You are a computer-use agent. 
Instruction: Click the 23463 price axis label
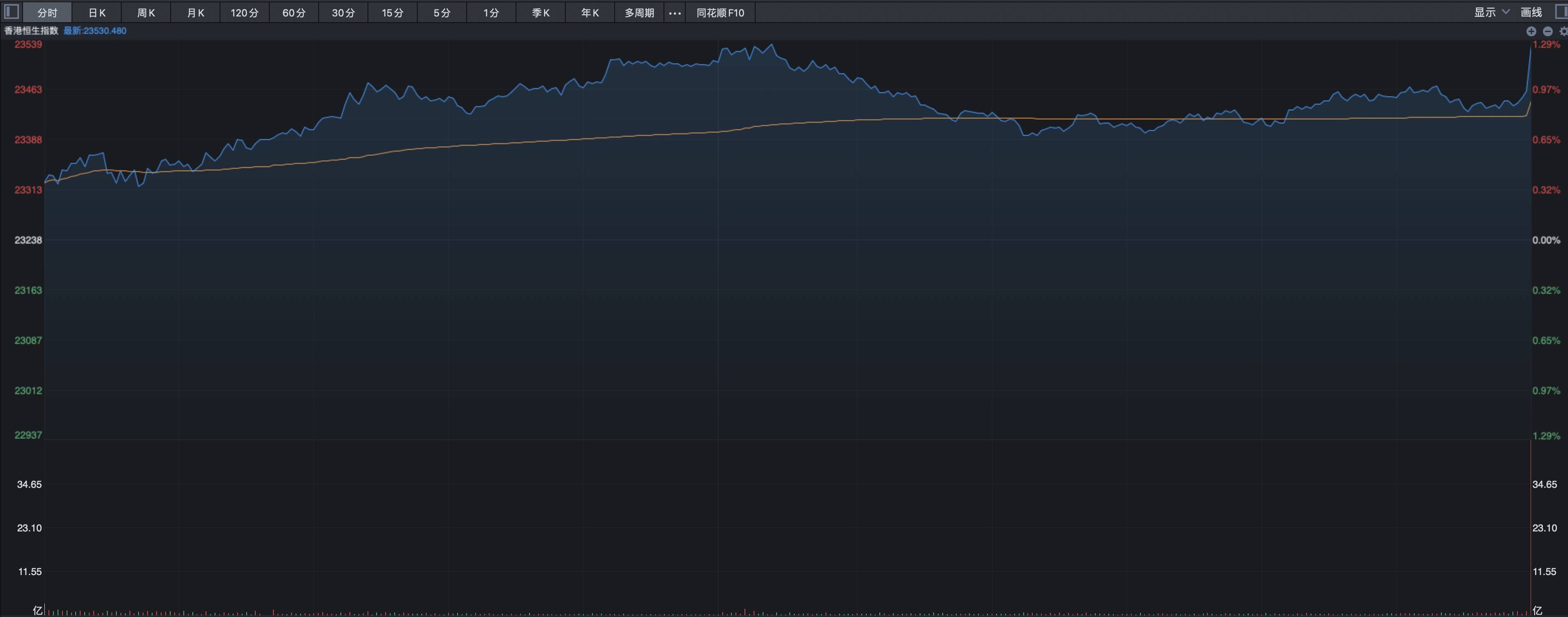[x=29, y=90]
